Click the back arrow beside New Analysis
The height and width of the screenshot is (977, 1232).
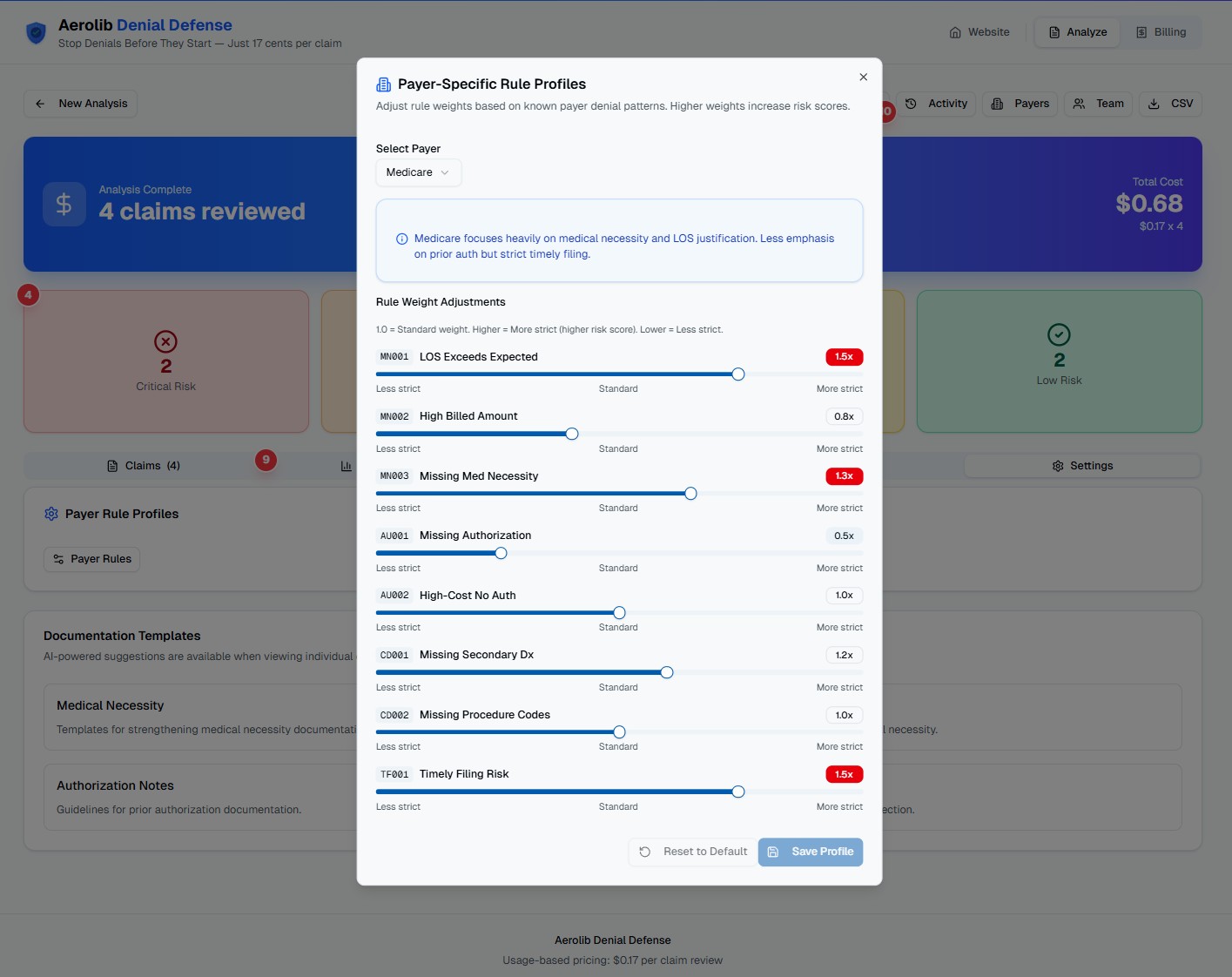[40, 104]
